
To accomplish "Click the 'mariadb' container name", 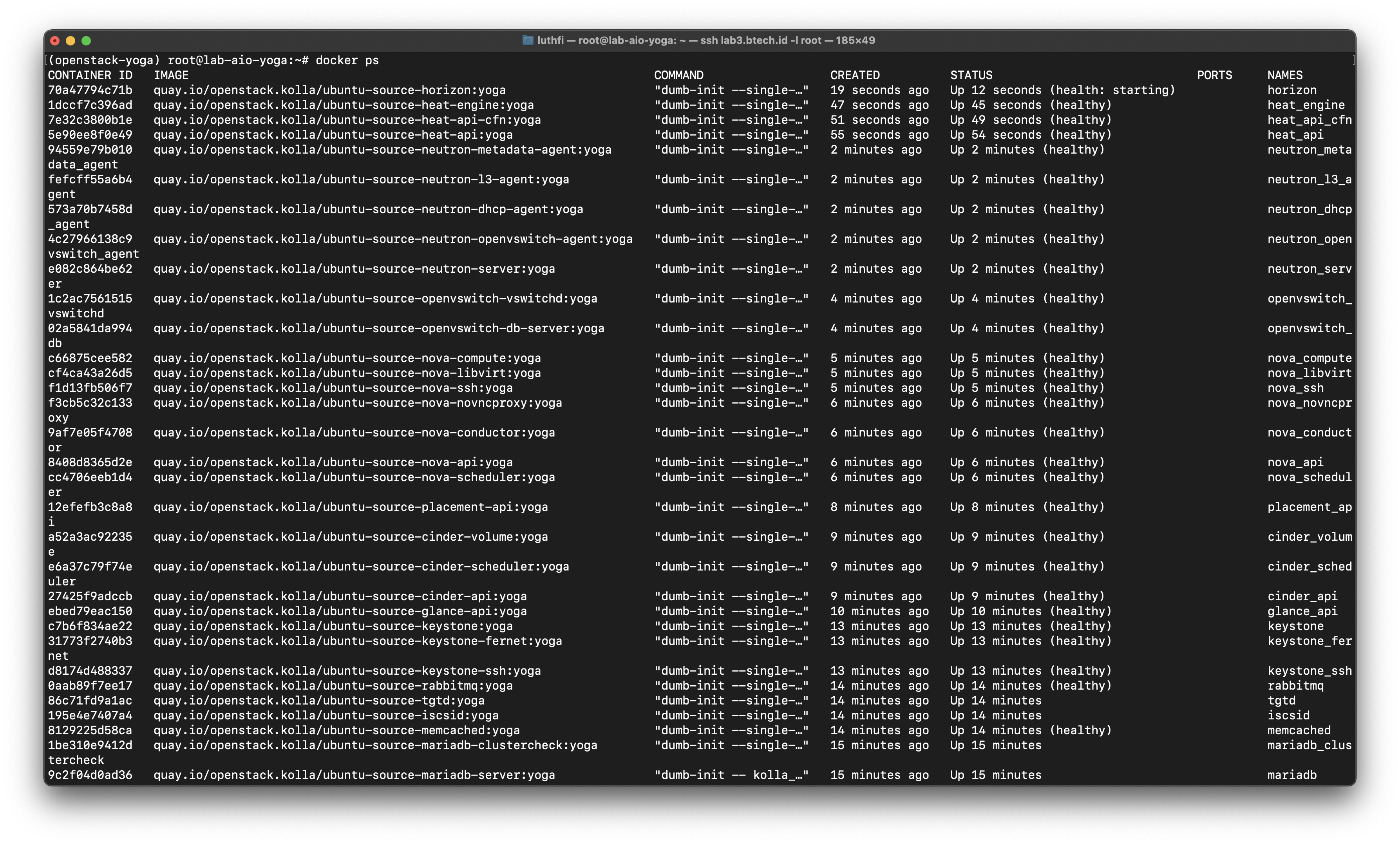I will point(1291,775).
